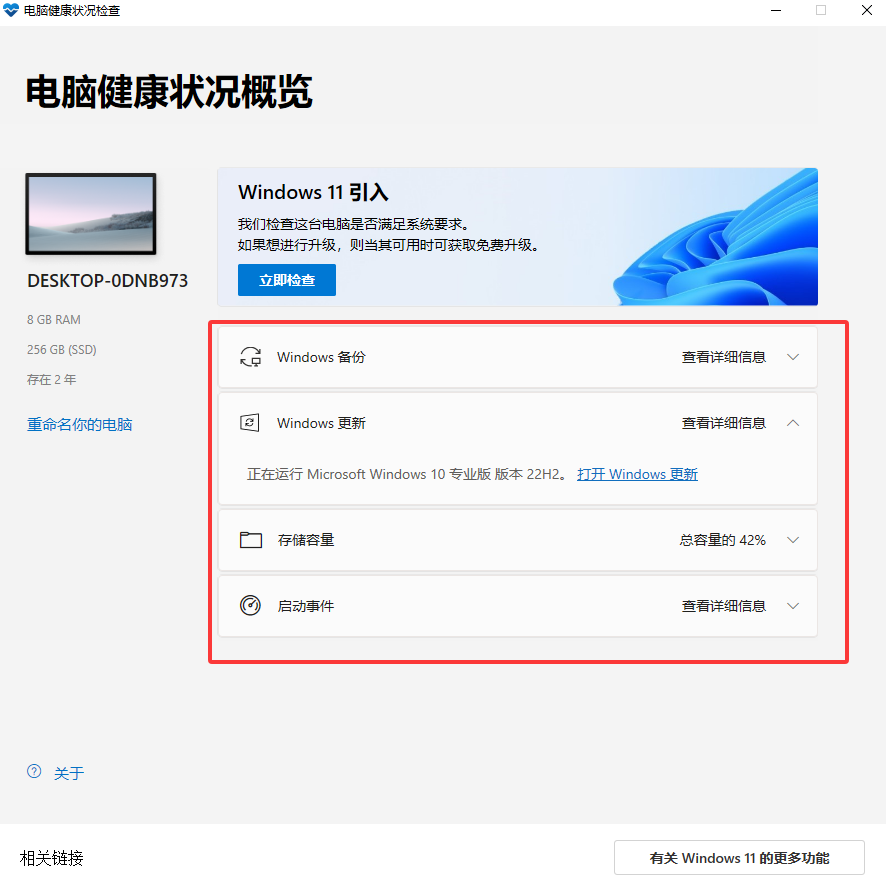Click 查看详细信息 in Windows 更新 row
The image size is (886, 886).
(x=724, y=423)
